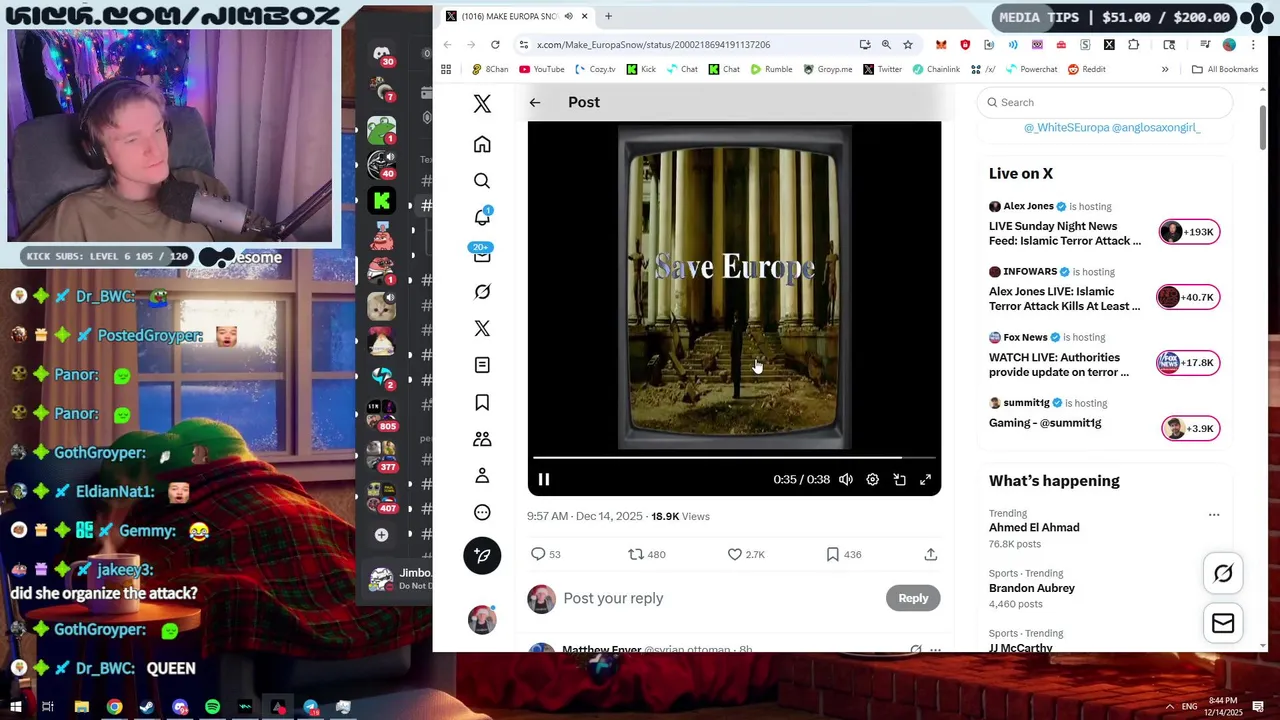This screenshot has width=1280, height=720.
Task: Open Chrome apps grid in bookmarks bar
Action: point(446,69)
